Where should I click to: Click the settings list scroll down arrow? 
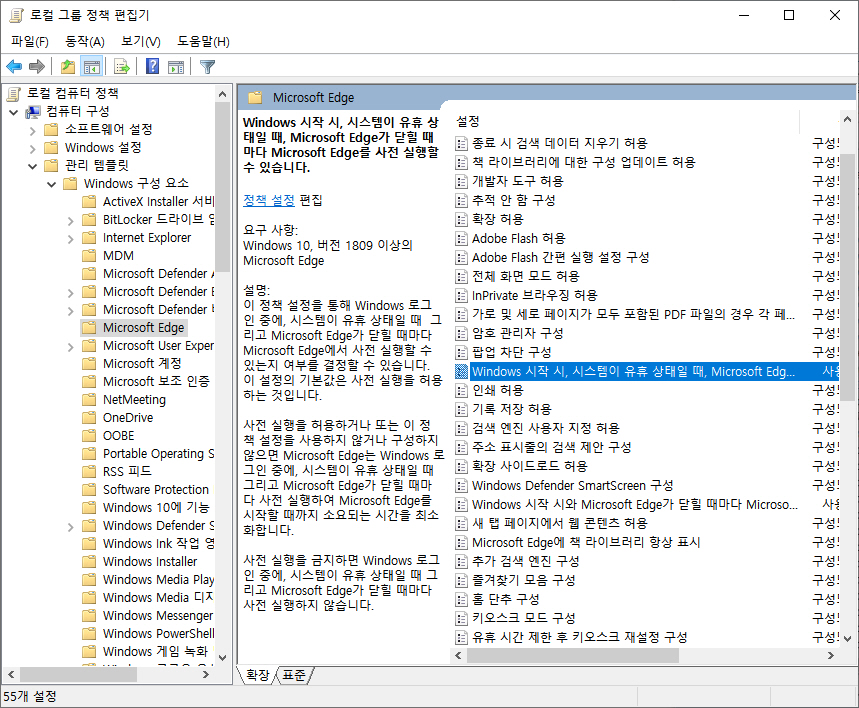(x=847, y=638)
